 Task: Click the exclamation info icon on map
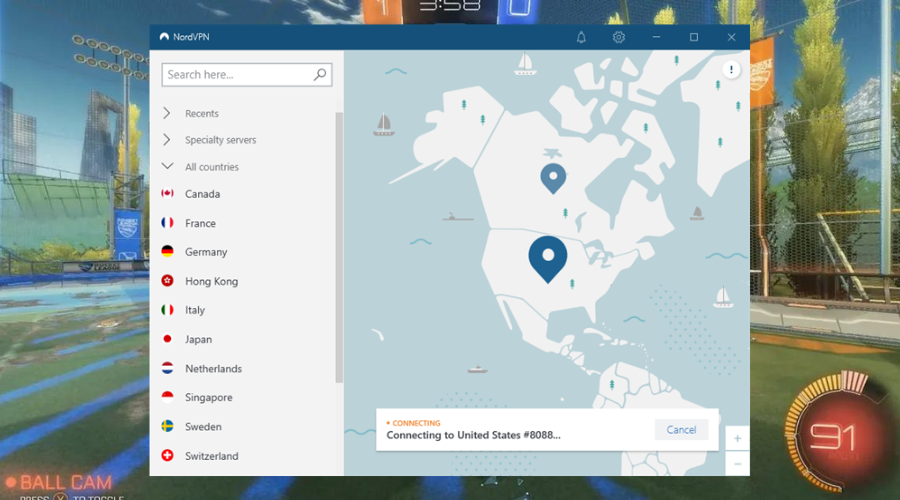click(x=731, y=69)
